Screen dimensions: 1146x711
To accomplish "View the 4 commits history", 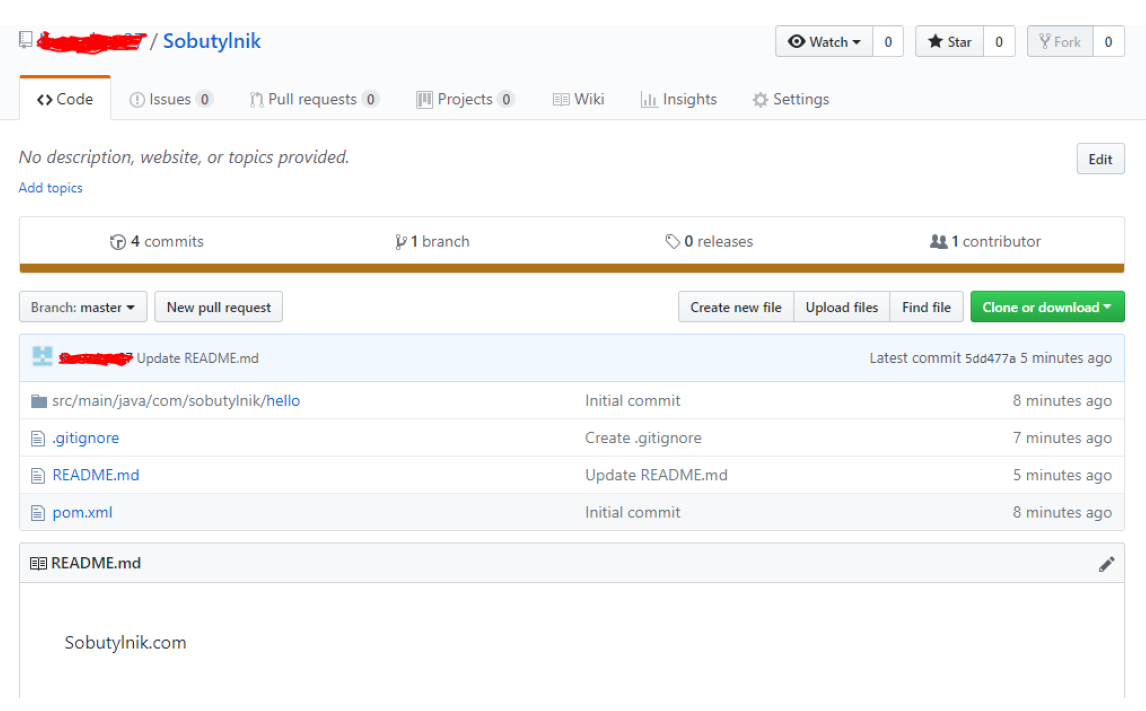I will point(156,241).
